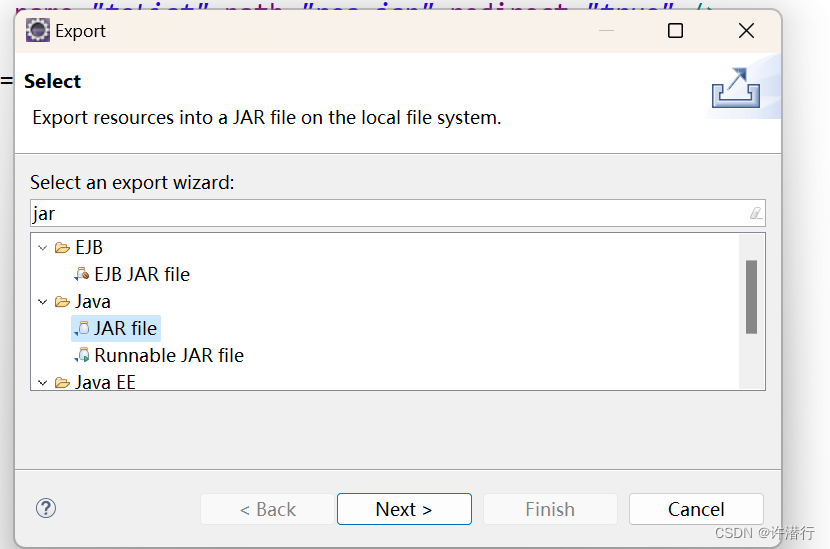Clear the filter text with eraser icon

coord(756,213)
